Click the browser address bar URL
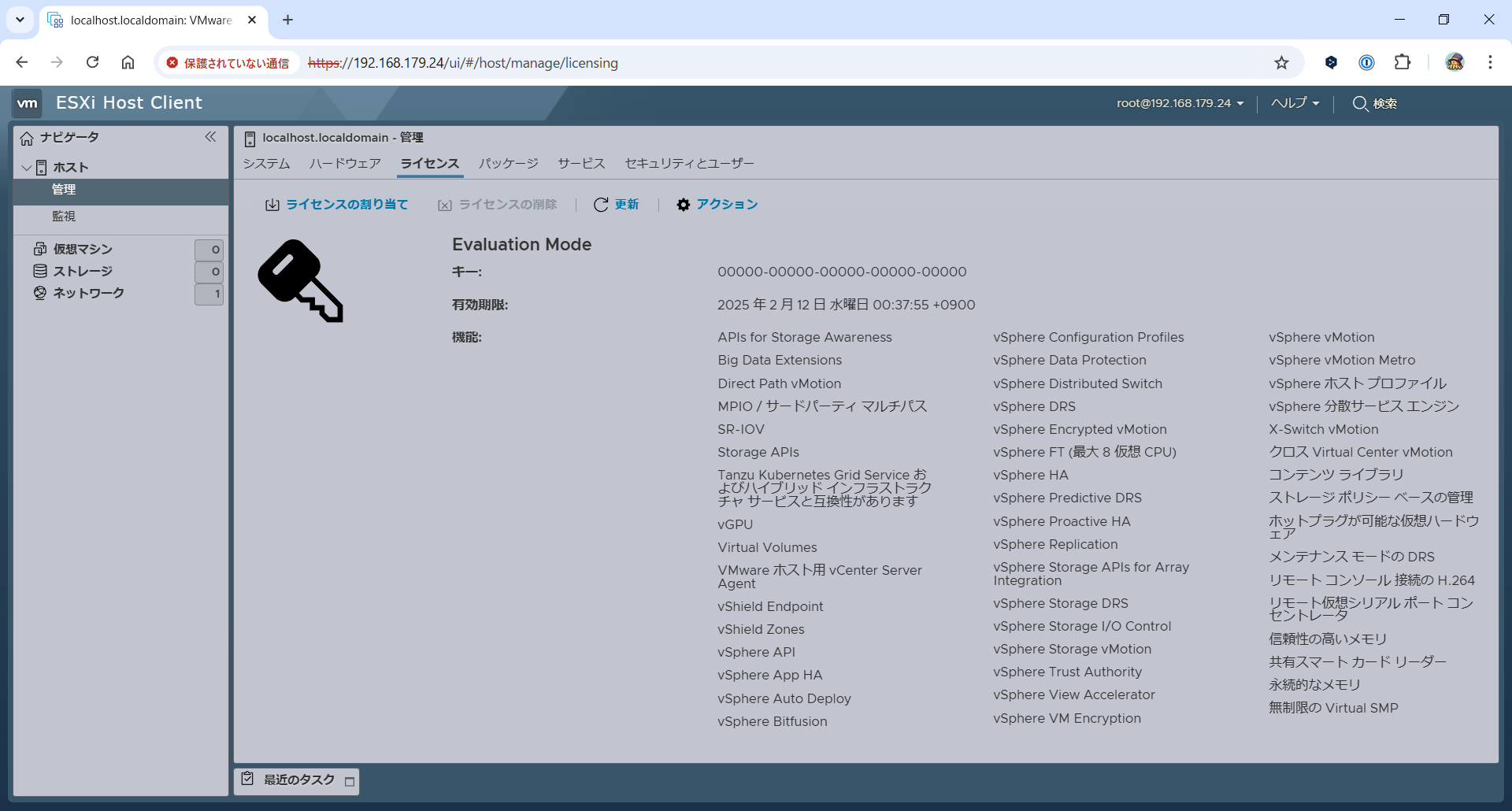Image resolution: width=1512 pixels, height=811 pixels. tap(463, 63)
